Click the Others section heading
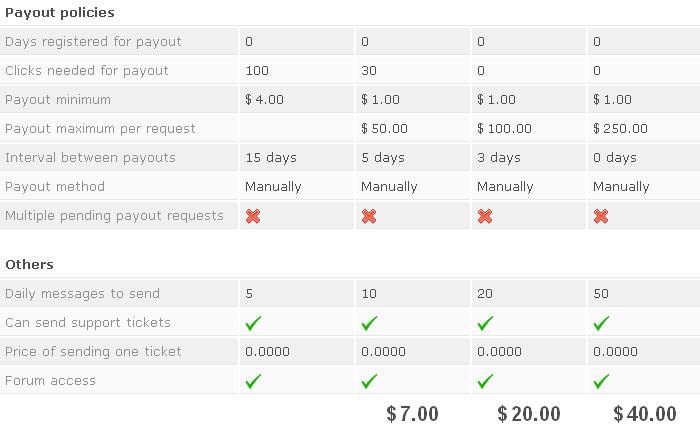Image resolution: width=700 pixels, height=427 pixels. point(29,265)
